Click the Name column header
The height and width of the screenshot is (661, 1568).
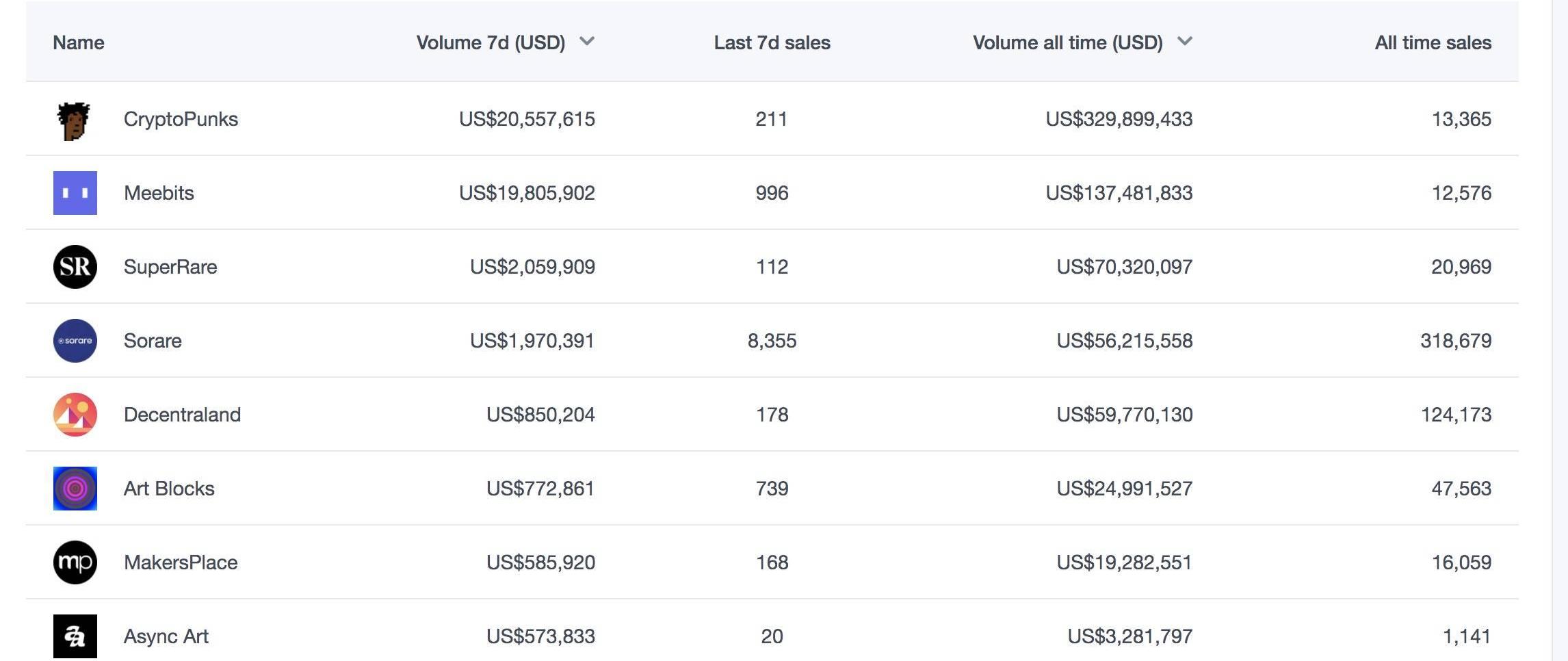tap(79, 43)
